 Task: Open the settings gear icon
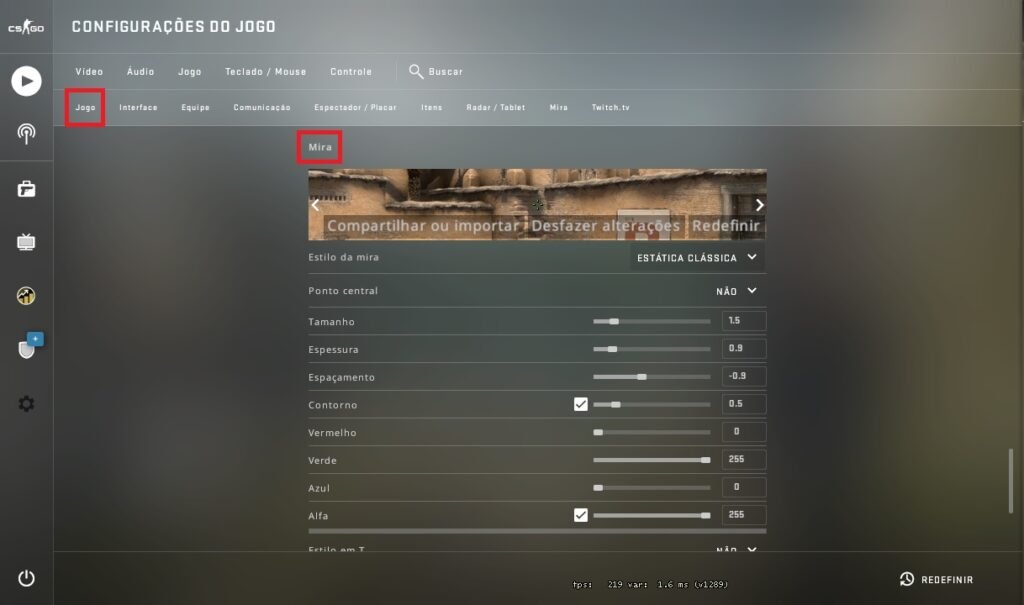click(x=26, y=404)
